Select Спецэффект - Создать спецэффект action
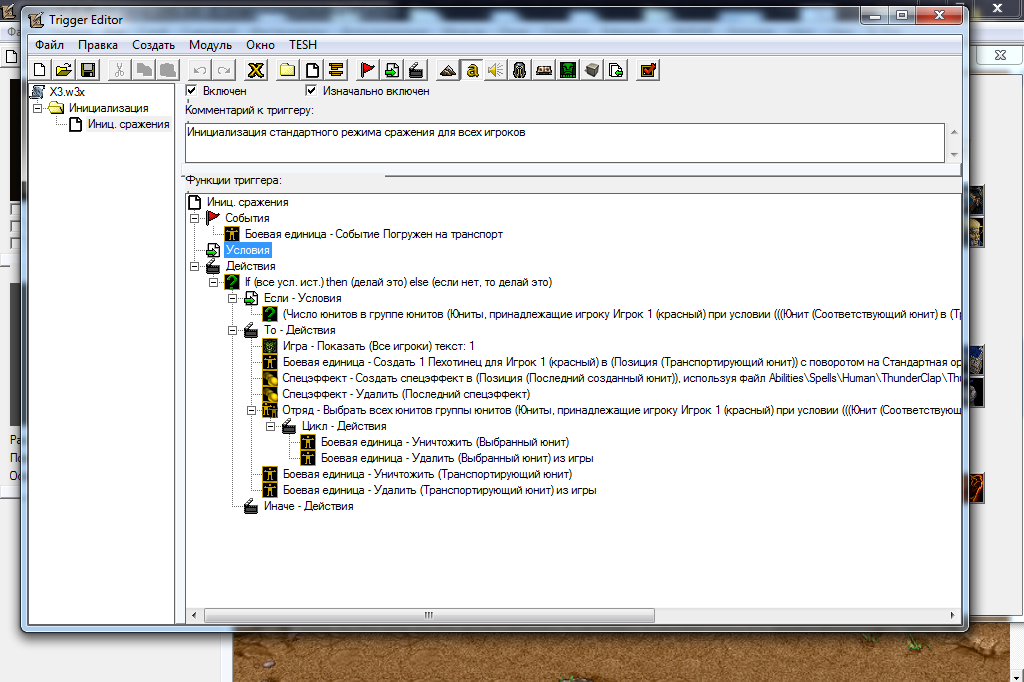Screen dimensions: 1024x682 (621, 378)
